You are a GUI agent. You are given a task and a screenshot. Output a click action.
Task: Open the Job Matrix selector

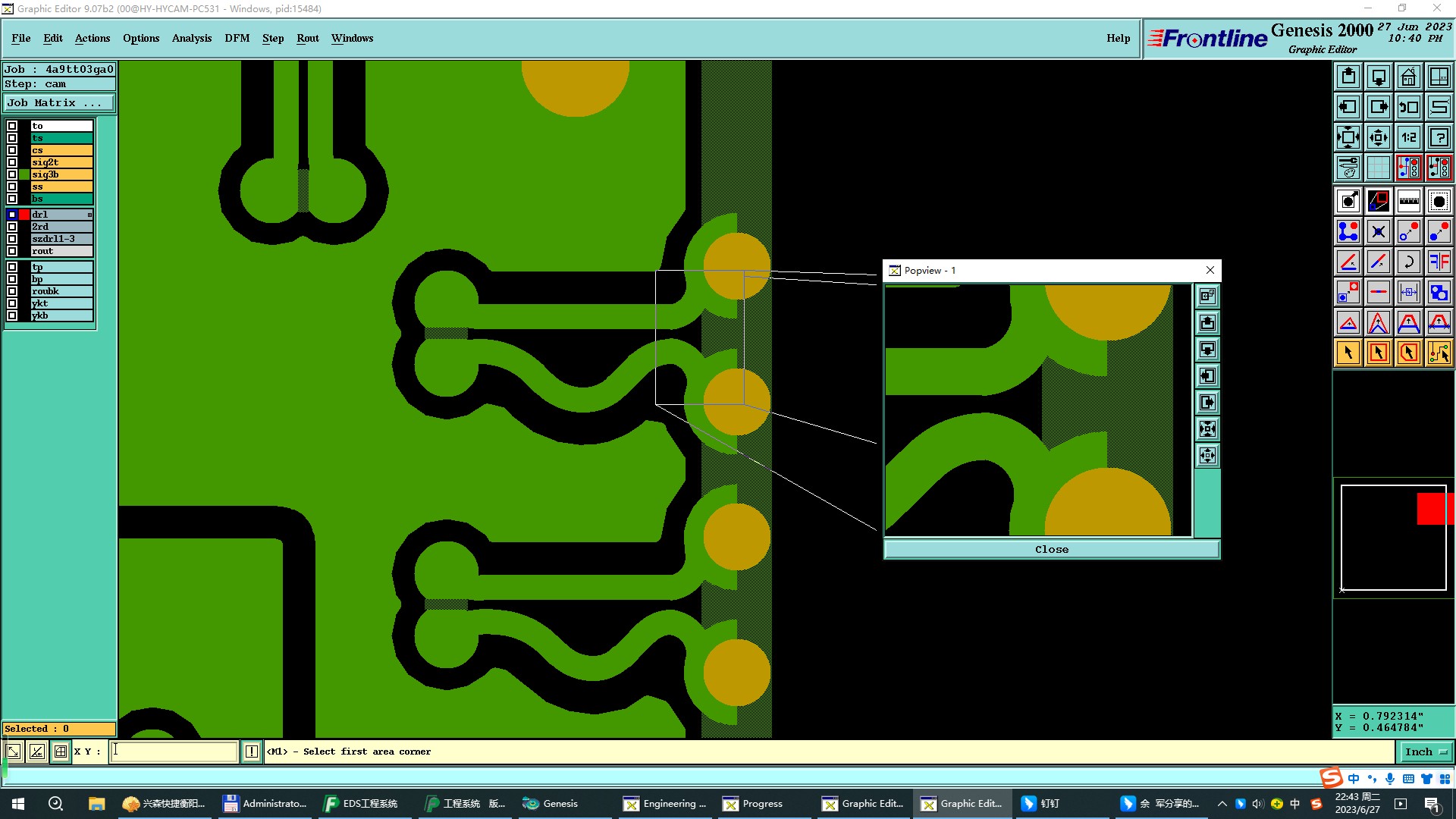pyautogui.click(x=58, y=103)
